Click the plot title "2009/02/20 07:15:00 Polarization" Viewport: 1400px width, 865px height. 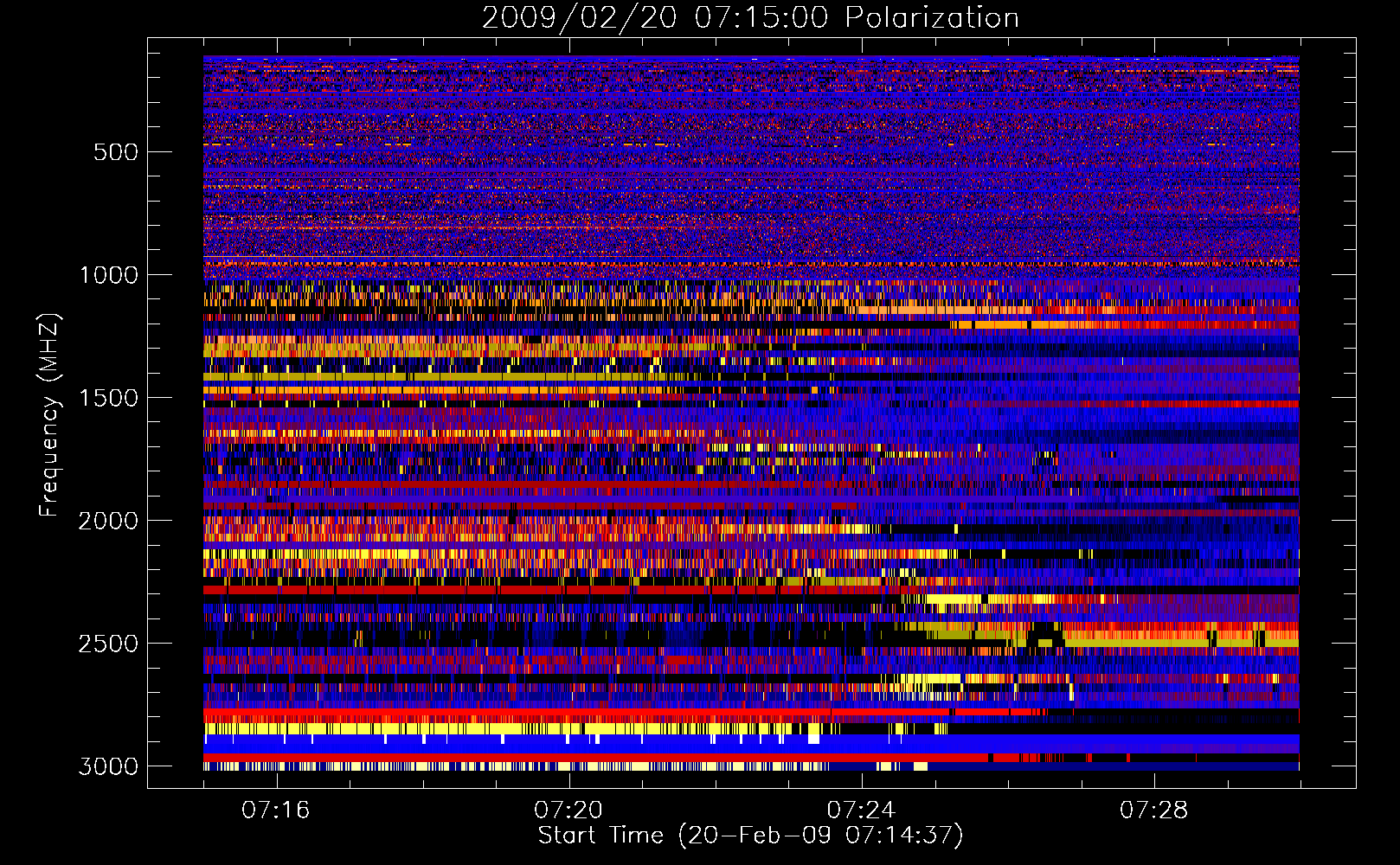(750, 18)
